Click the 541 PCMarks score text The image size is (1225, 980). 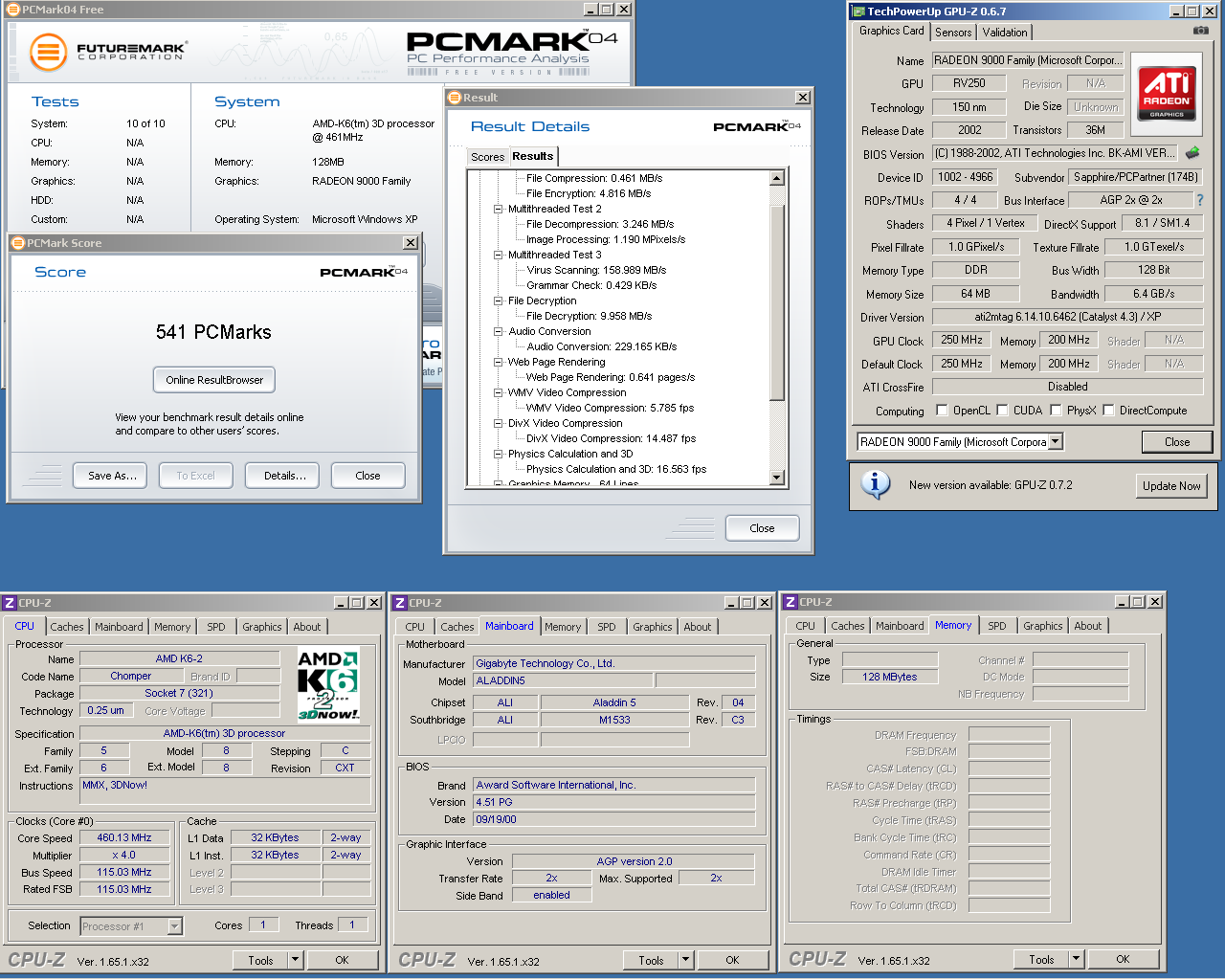213,332
